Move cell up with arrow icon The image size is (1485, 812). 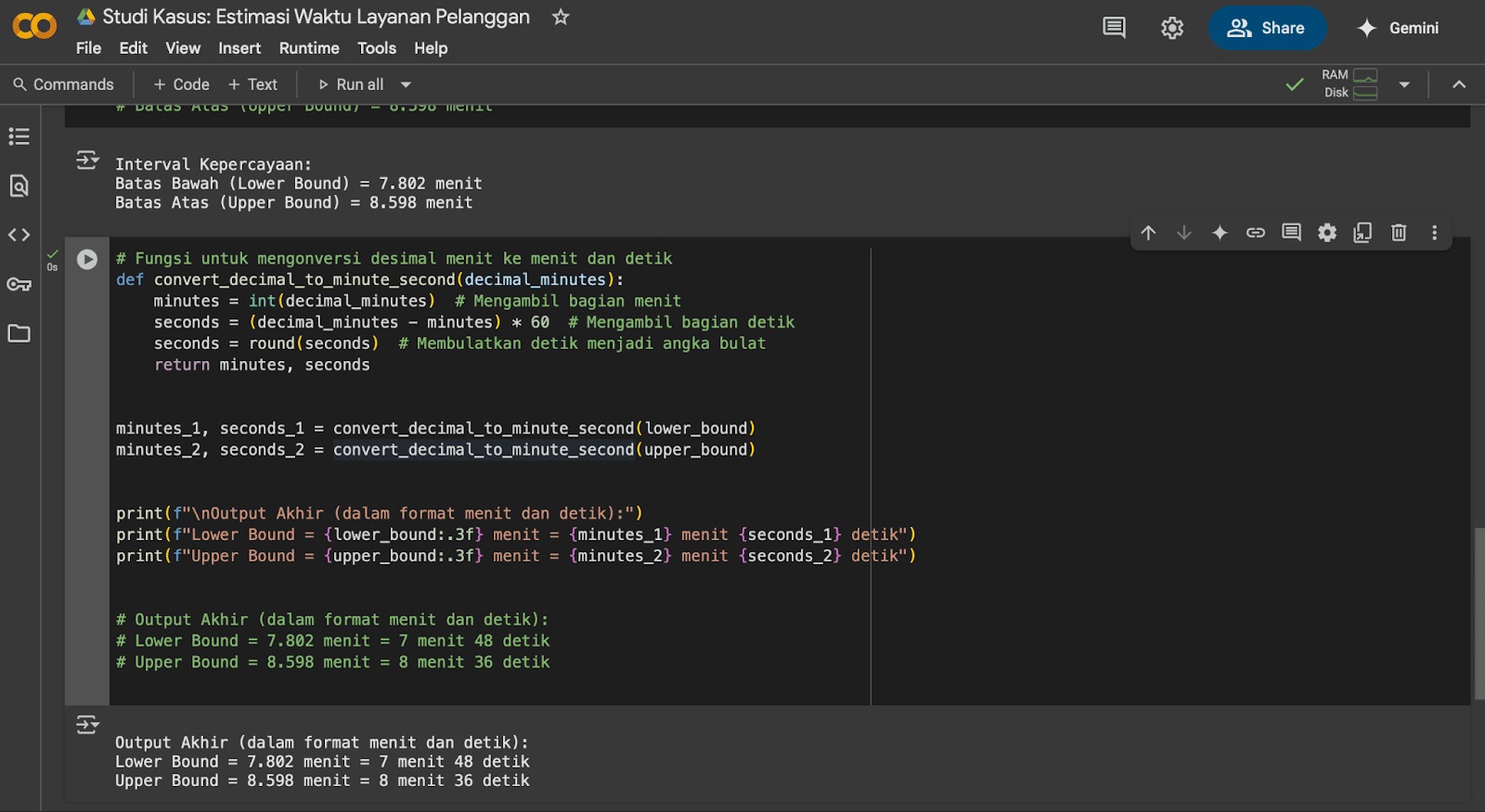(1148, 233)
